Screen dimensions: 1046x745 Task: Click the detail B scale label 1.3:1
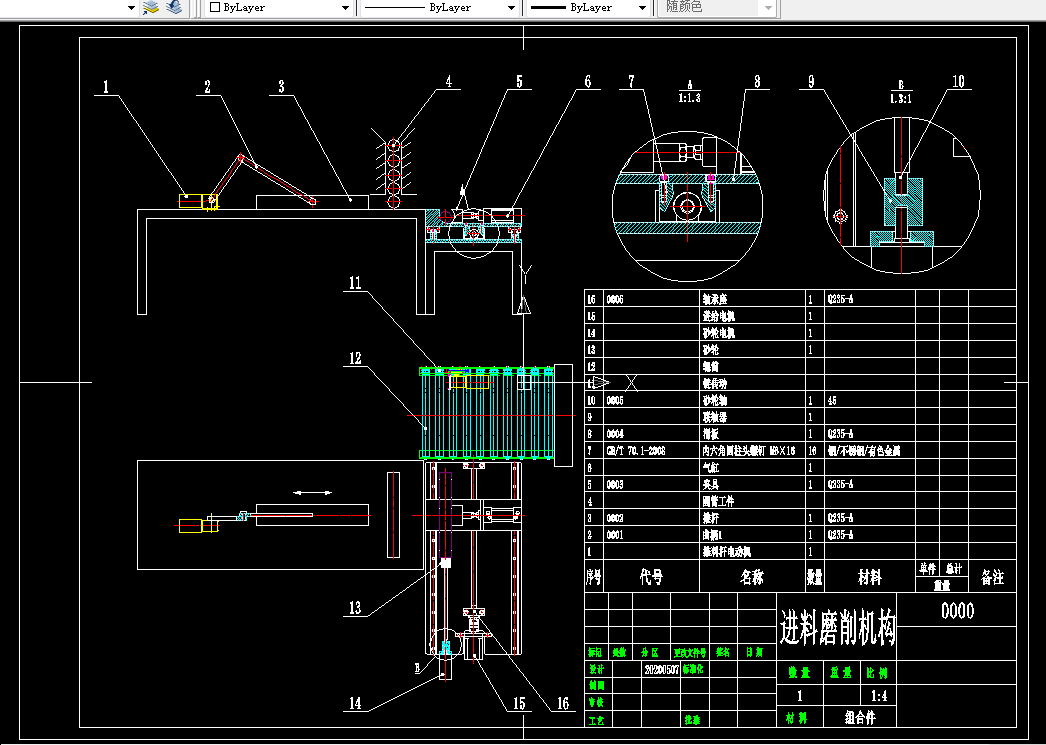coord(901,99)
